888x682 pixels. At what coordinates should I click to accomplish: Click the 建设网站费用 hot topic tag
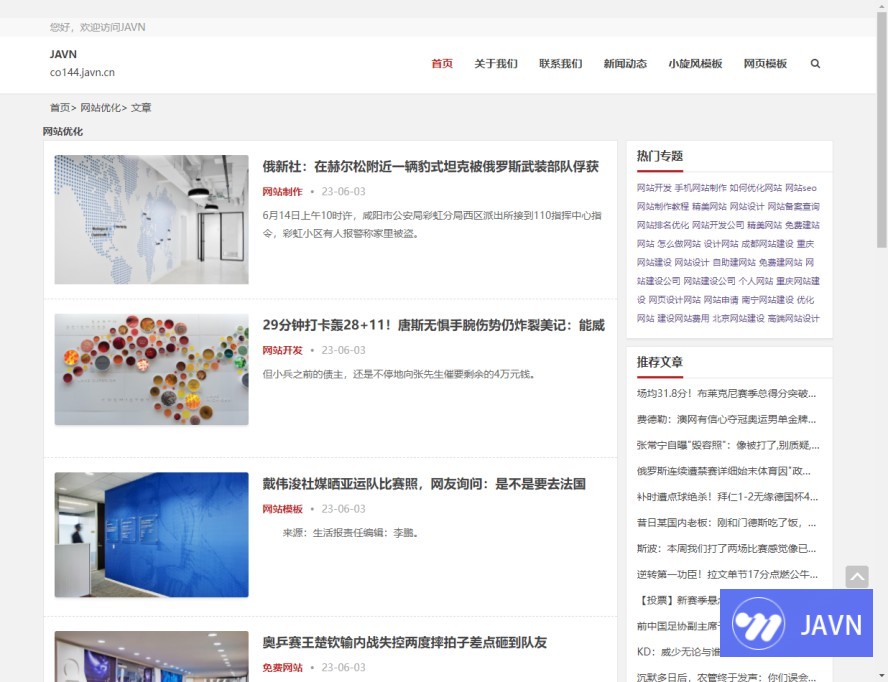pyautogui.click(x=683, y=318)
